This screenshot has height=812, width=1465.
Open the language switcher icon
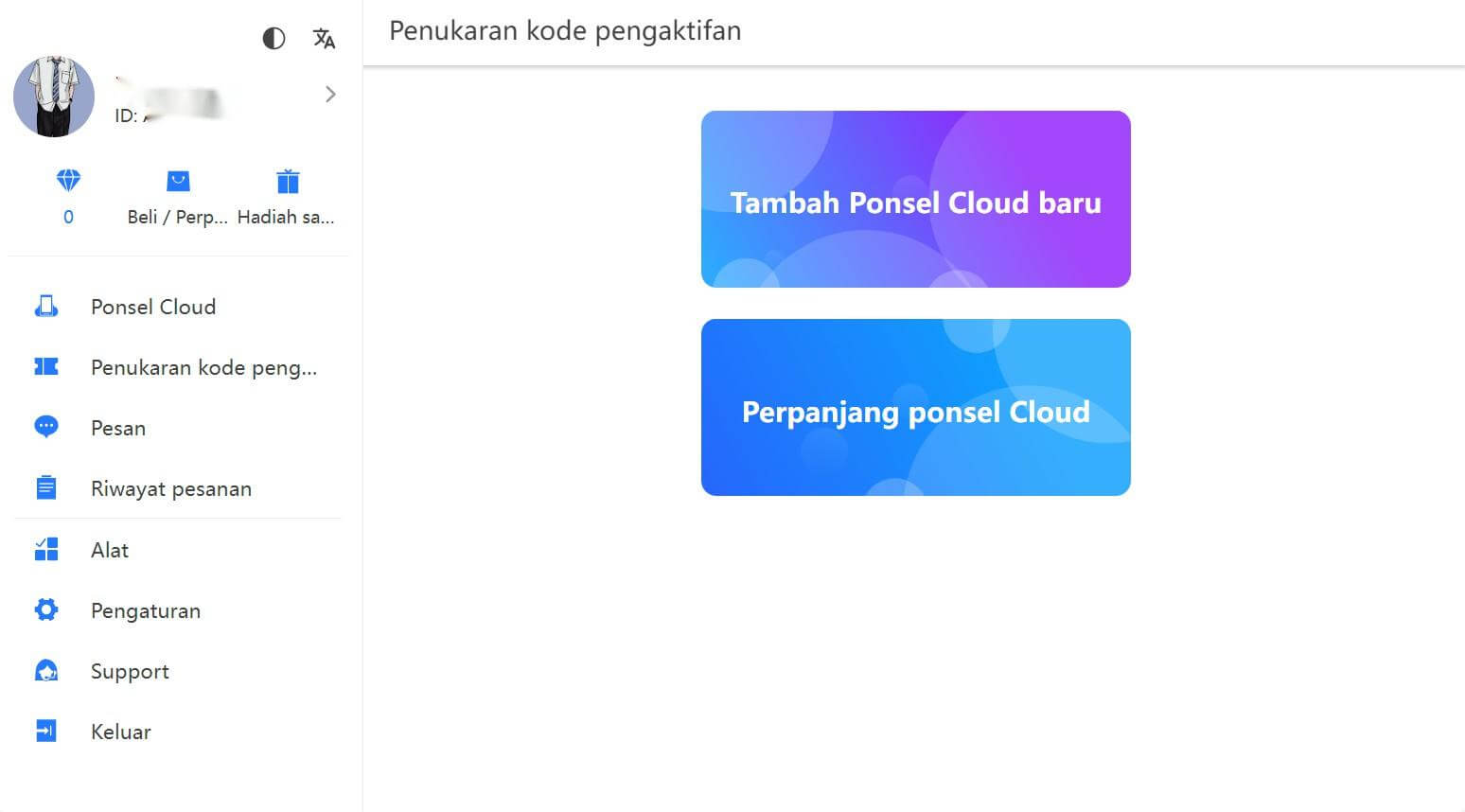pyautogui.click(x=323, y=38)
